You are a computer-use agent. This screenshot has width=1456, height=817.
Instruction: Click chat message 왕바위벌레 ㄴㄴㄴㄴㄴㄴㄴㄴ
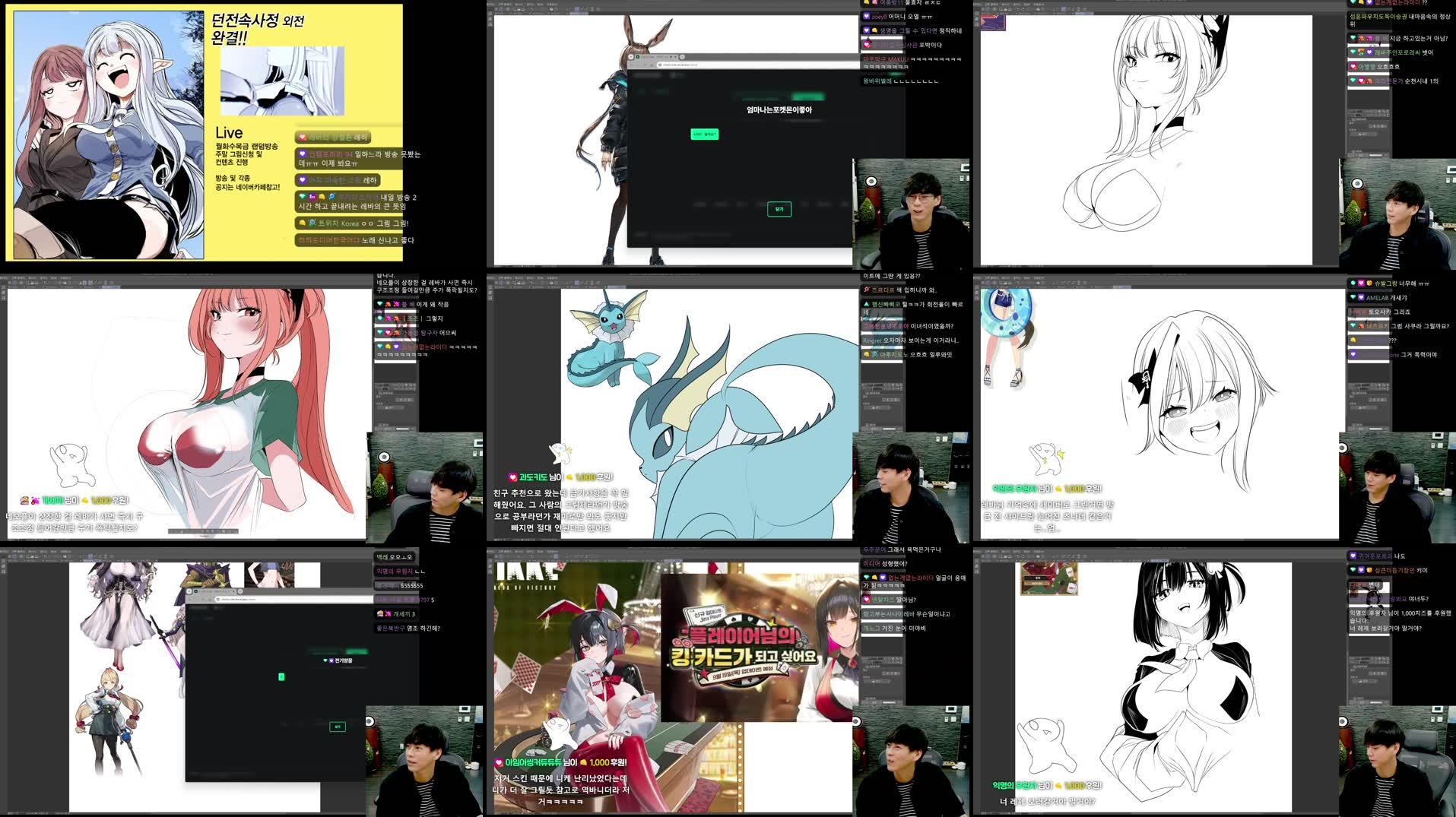[x=901, y=81]
